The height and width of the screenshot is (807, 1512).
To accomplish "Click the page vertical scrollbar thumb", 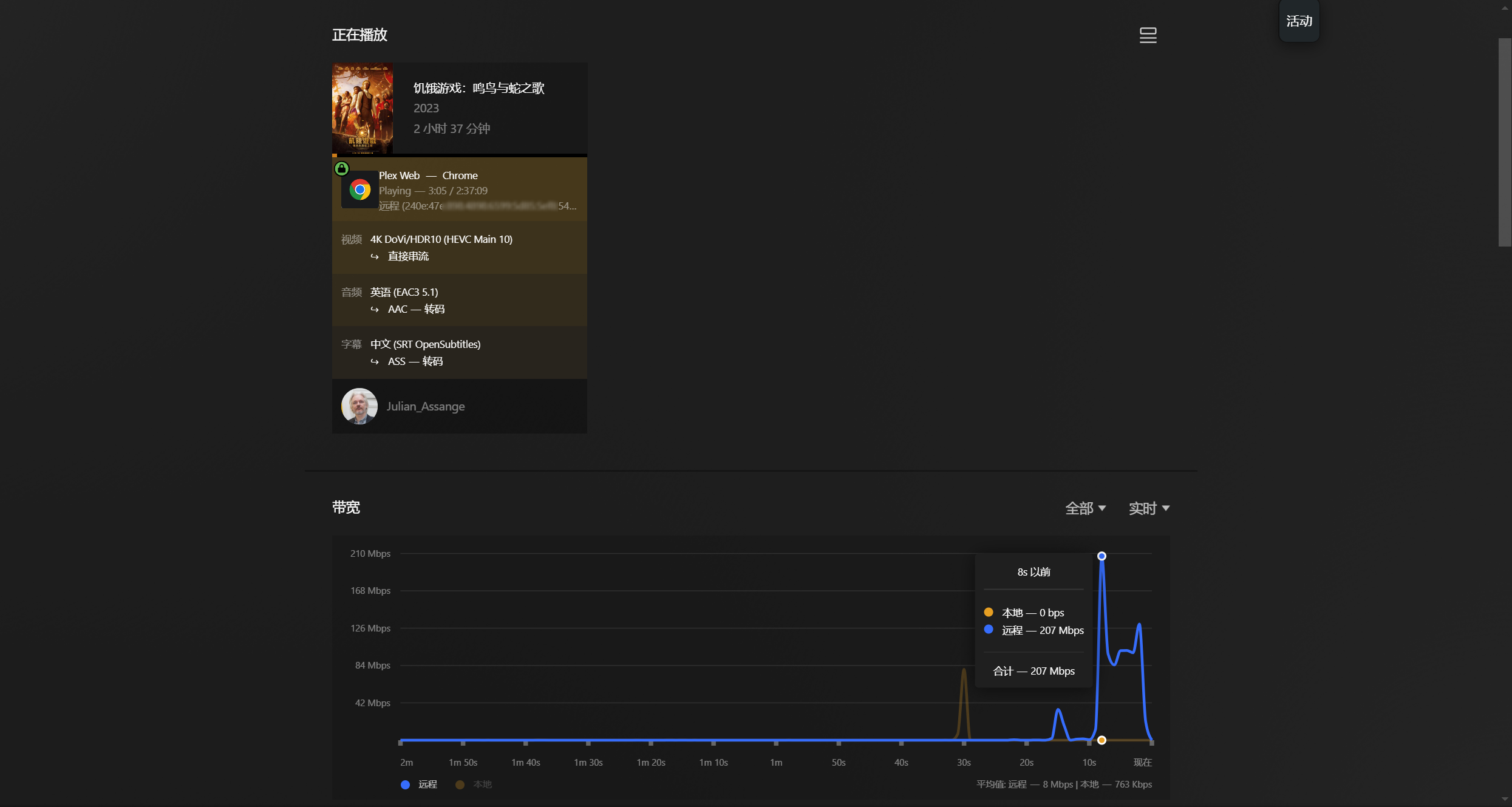I will point(1505,143).
